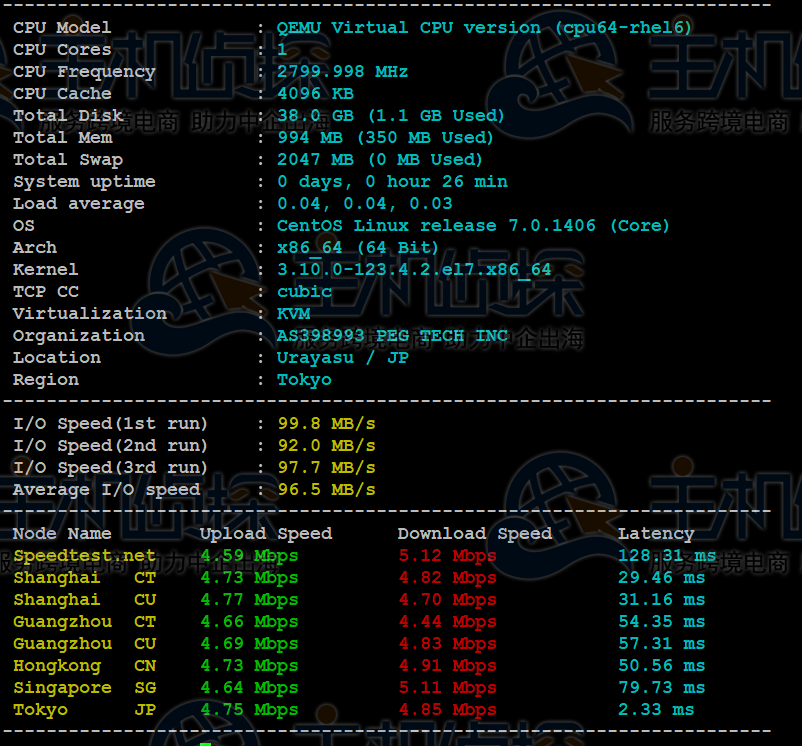
Task: Click Total Swap value 2047 MB
Action: tap(315, 159)
